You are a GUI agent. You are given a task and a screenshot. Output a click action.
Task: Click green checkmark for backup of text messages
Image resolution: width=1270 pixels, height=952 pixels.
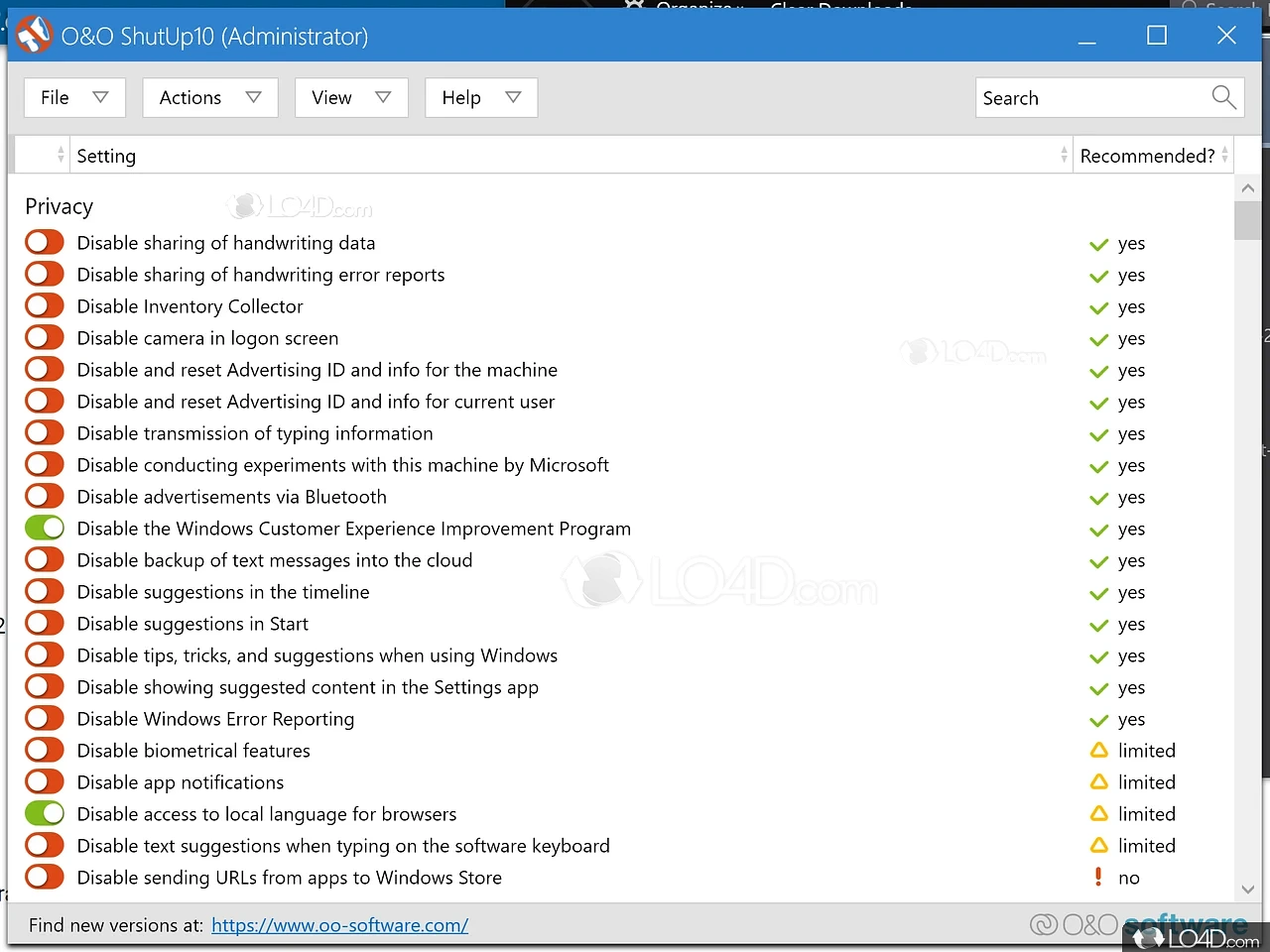click(x=1098, y=561)
